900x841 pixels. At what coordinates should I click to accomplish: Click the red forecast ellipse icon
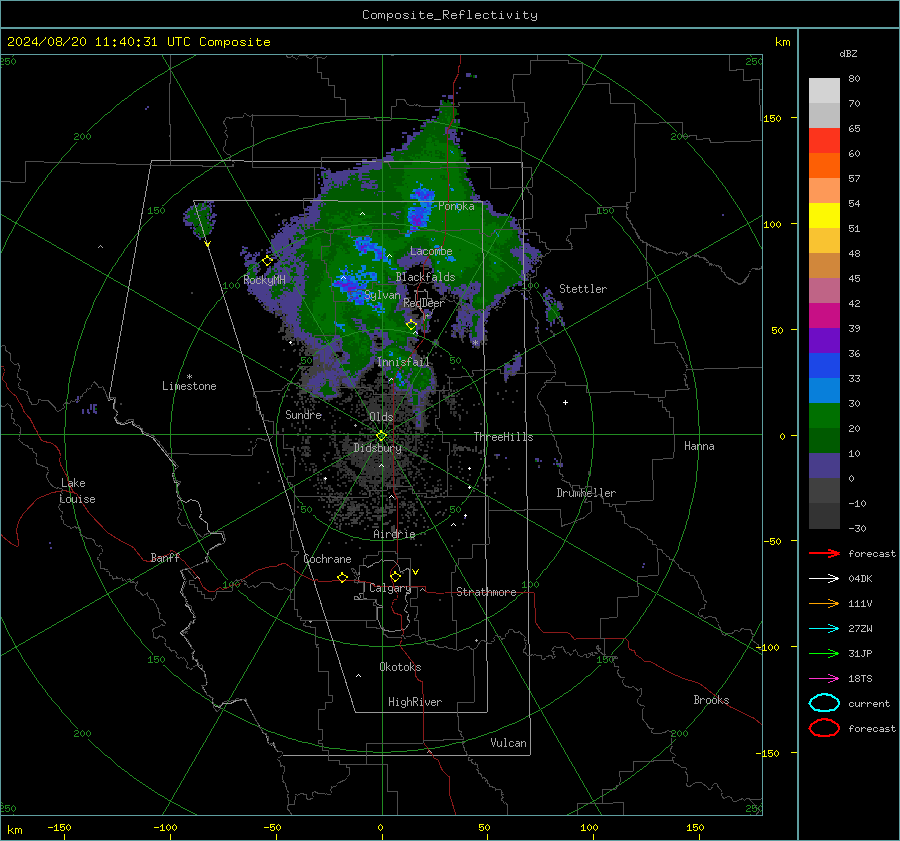pos(824,728)
